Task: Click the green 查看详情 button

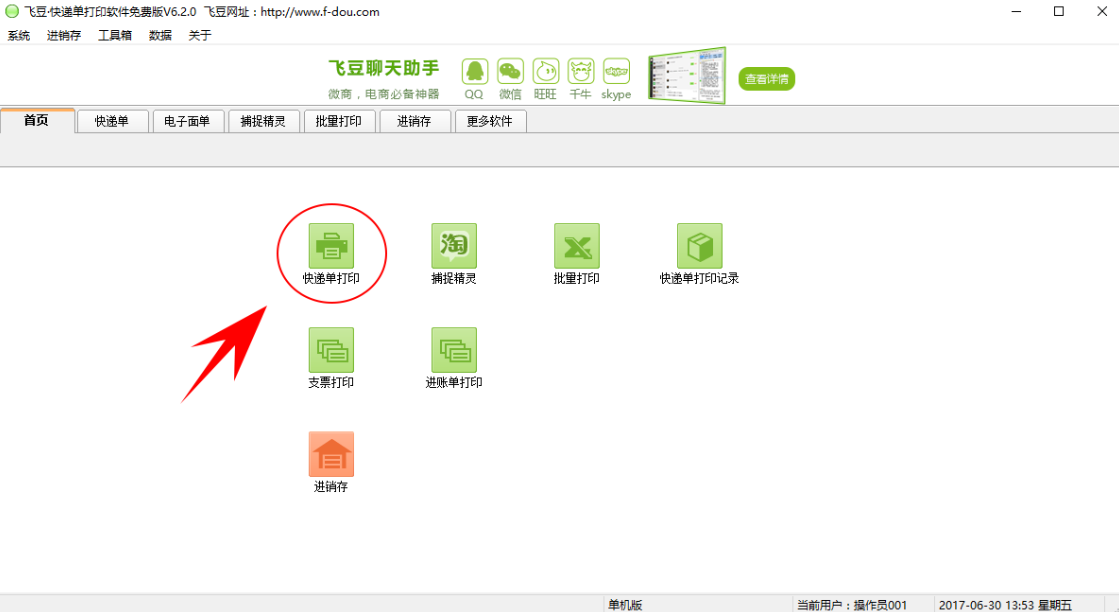Action: pyautogui.click(x=766, y=79)
